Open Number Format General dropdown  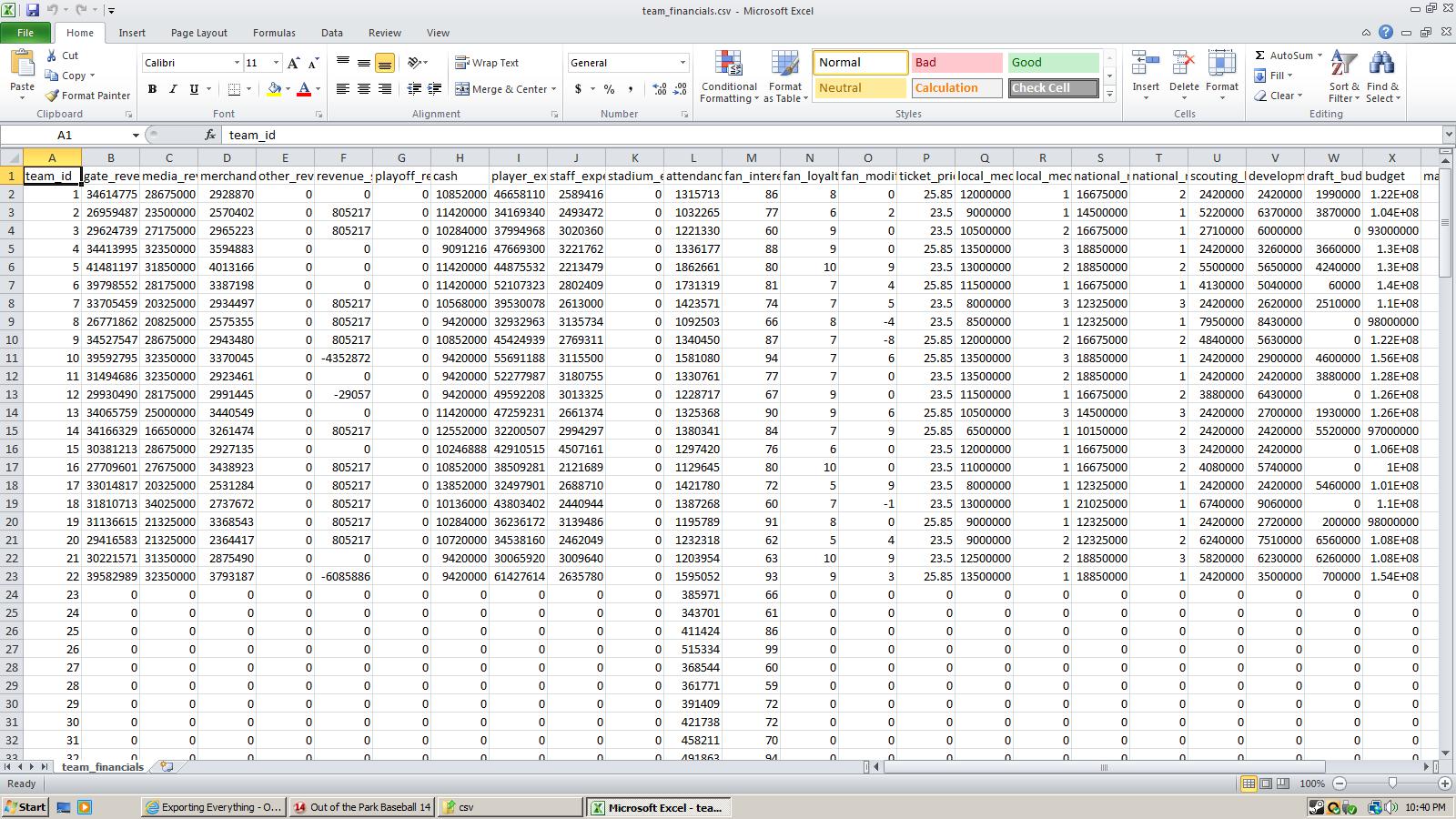[682, 63]
